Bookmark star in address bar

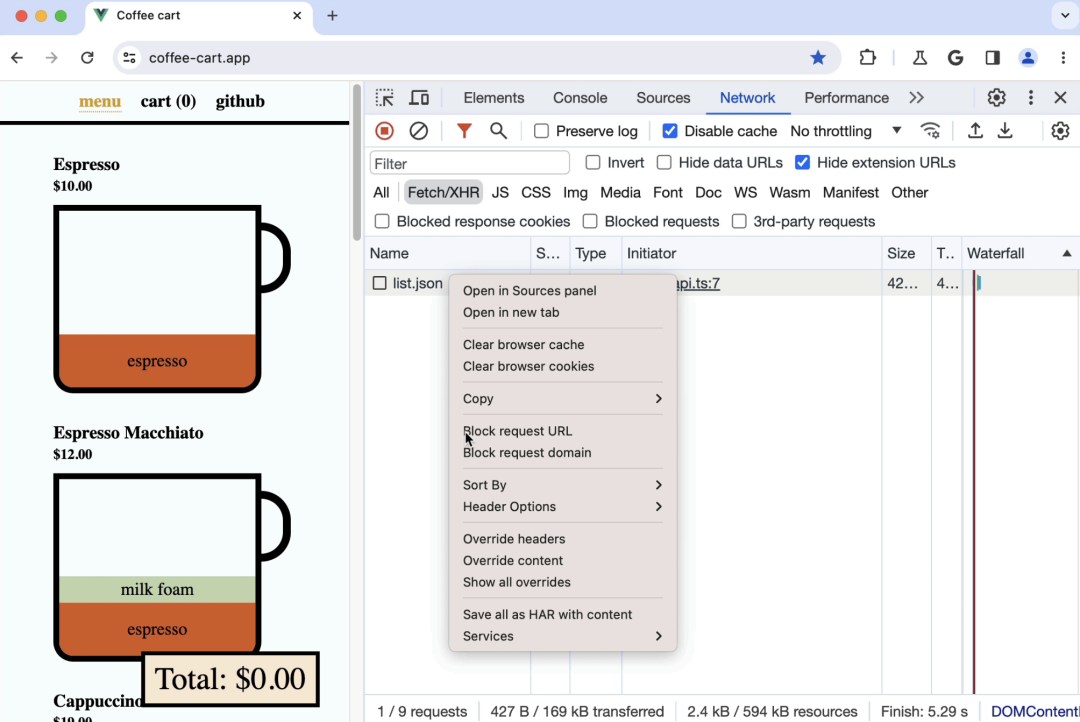[818, 58]
